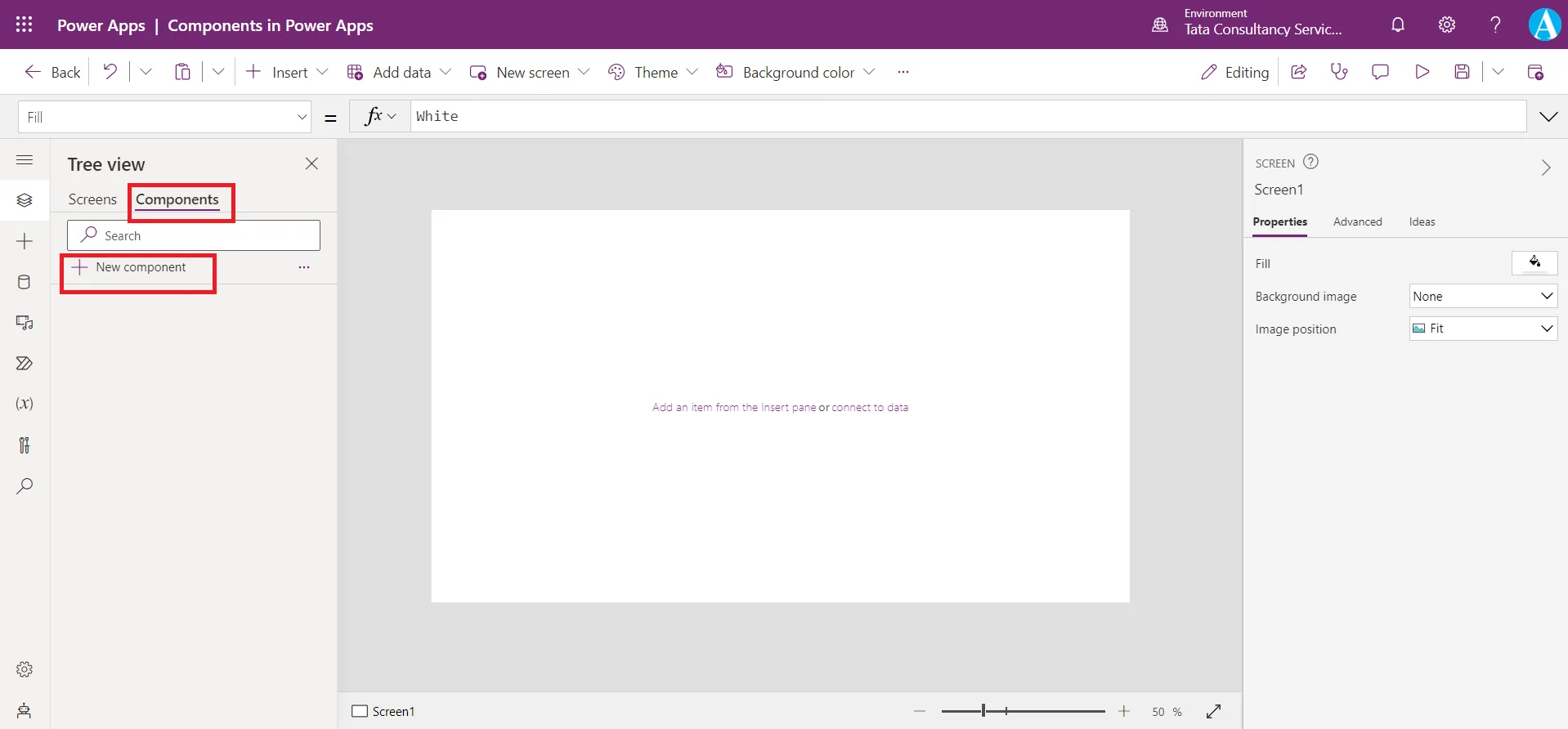Image resolution: width=1568 pixels, height=729 pixels.
Task: Expand the formula bar chevron
Action: pos(1548,117)
